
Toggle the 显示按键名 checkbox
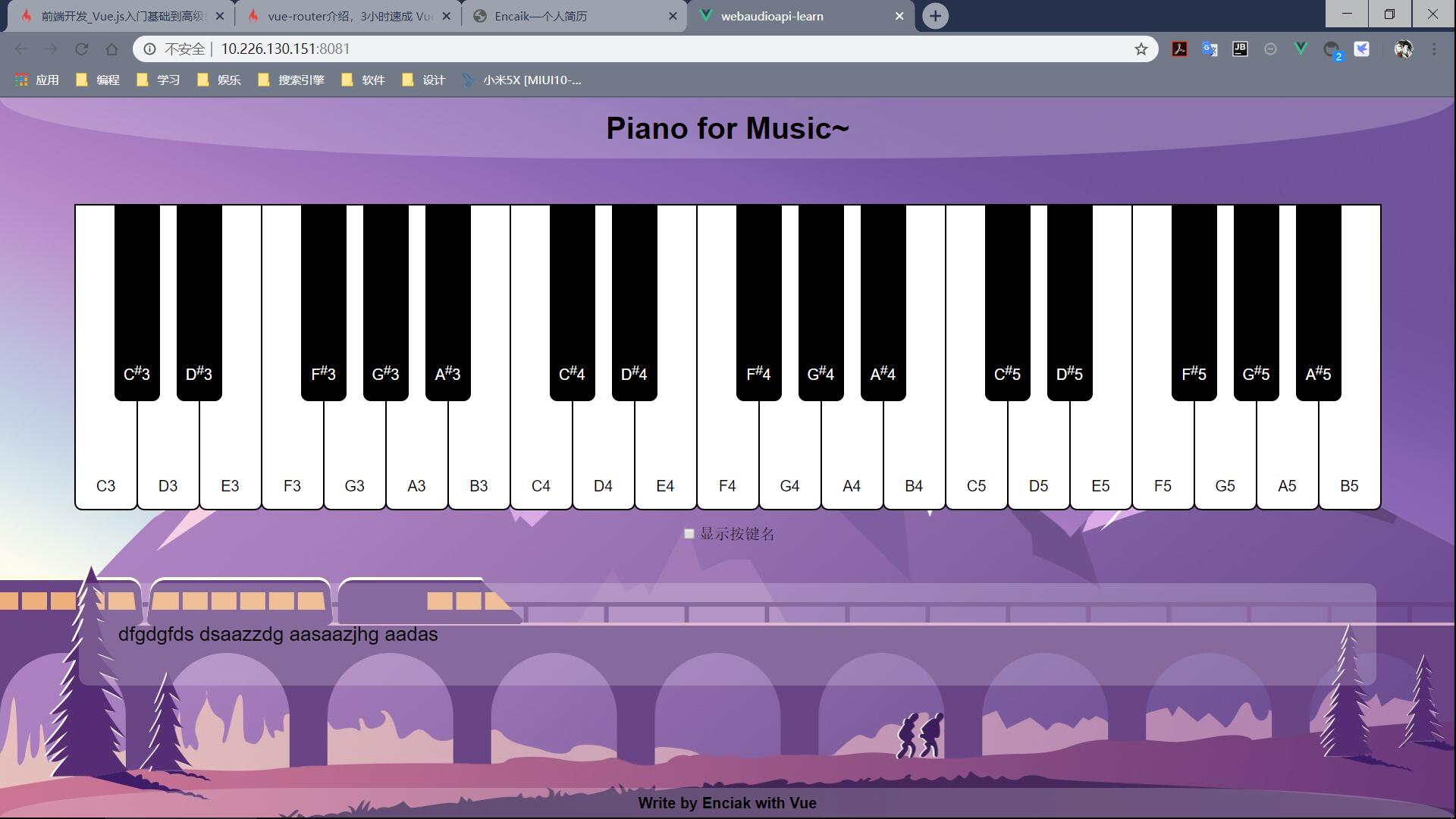689,534
